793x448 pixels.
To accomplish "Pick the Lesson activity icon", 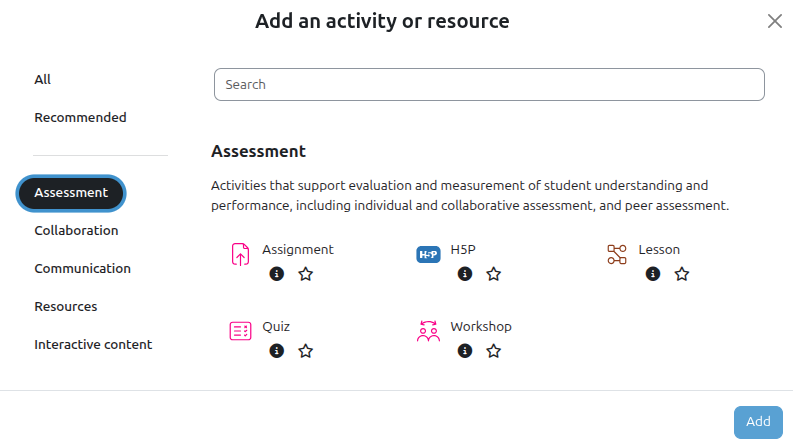I will click(x=616, y=254).
